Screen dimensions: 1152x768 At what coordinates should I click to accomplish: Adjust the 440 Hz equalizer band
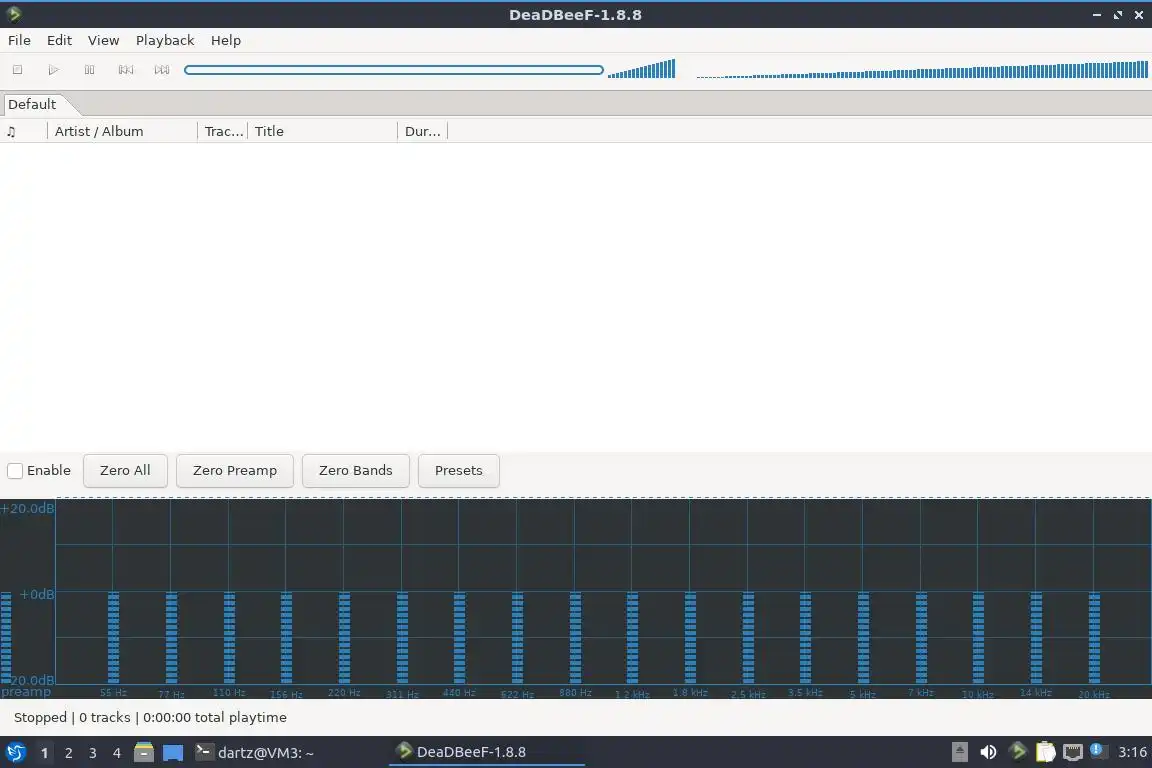pos(459,638)
